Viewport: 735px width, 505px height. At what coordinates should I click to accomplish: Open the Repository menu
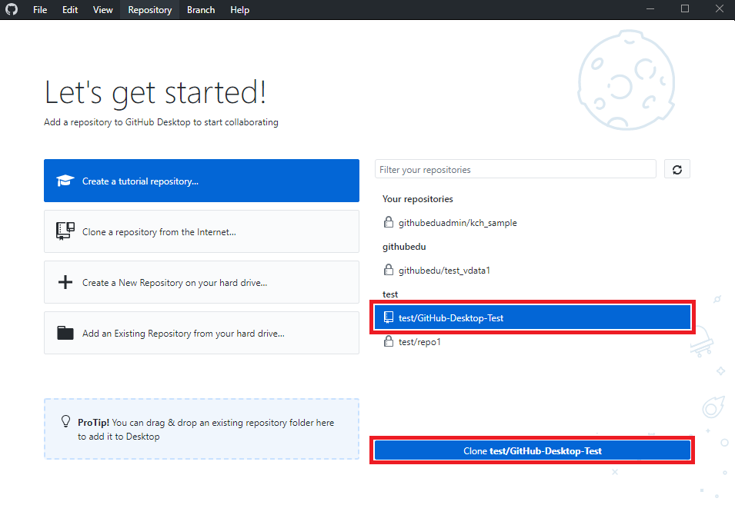(150, 9)
